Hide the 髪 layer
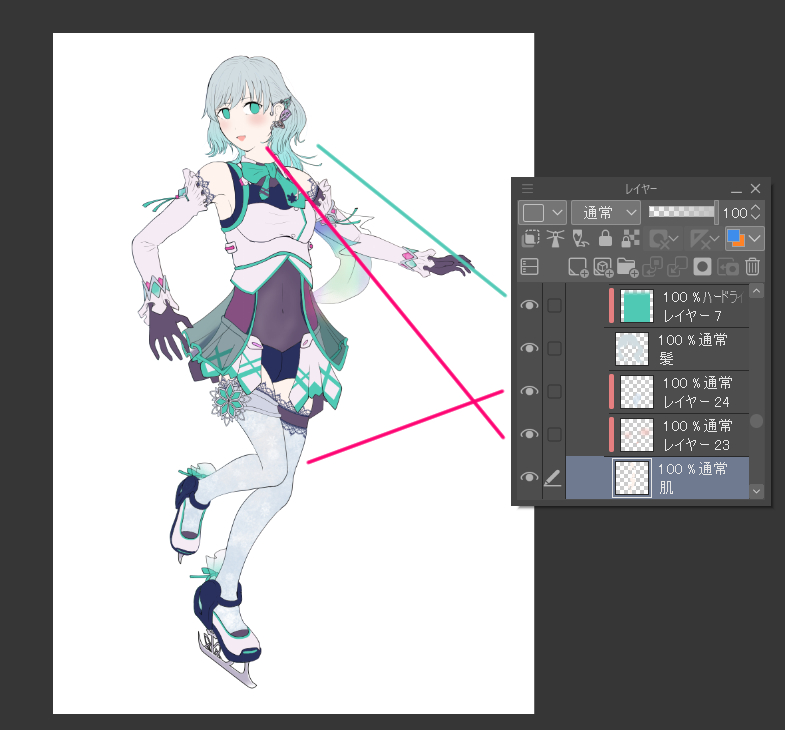 coord(529,348)
